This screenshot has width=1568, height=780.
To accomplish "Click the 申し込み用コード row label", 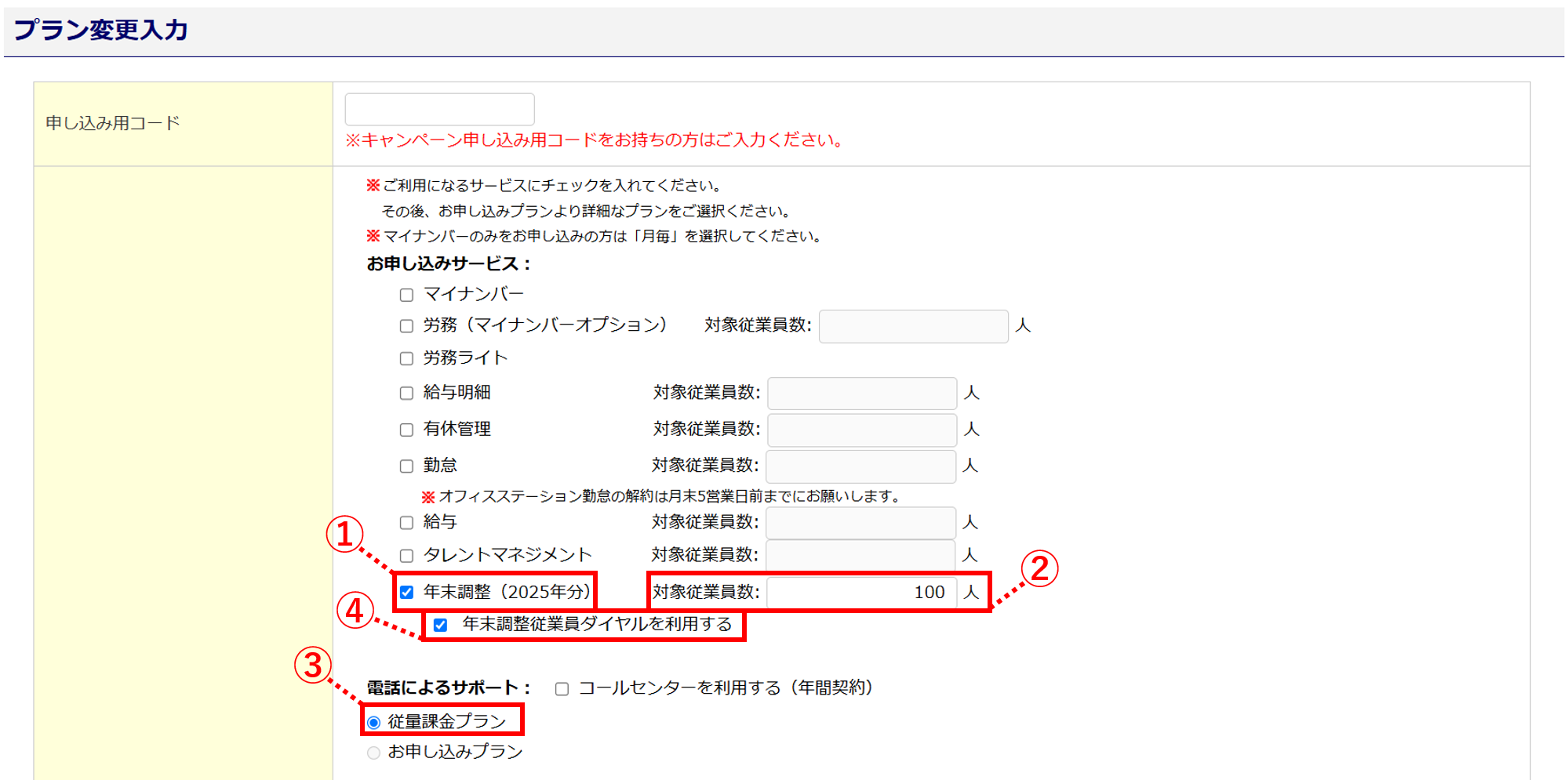I will click(113, 123).
